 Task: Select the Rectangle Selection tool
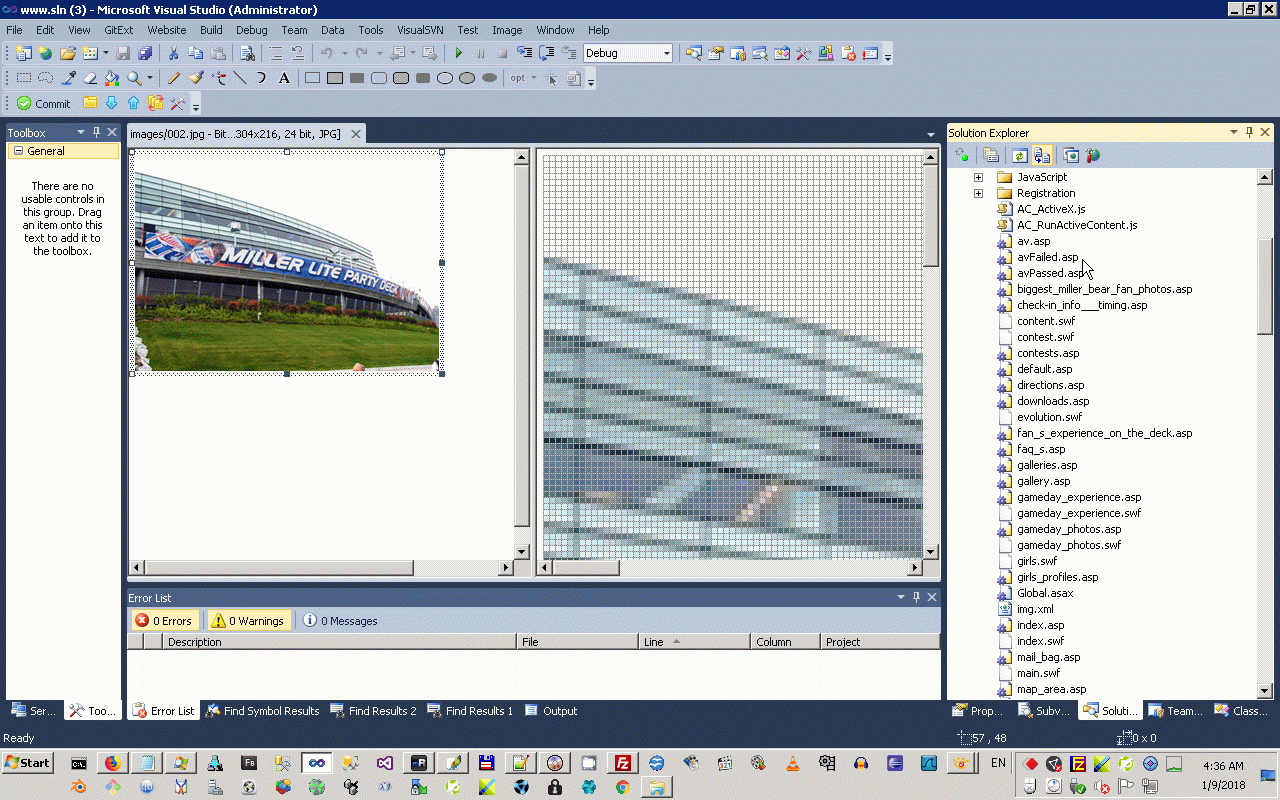(24, 78)
